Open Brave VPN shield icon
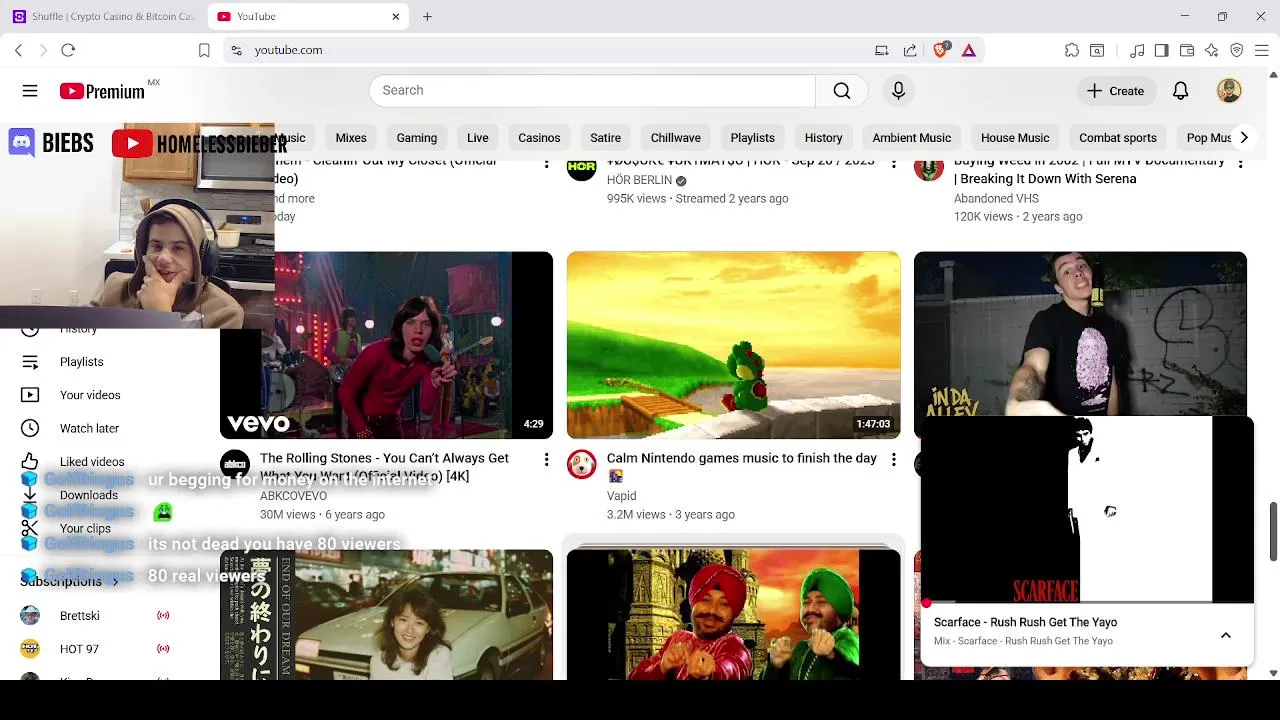Screen dimensions: 1280x720 pos(1237,50)
